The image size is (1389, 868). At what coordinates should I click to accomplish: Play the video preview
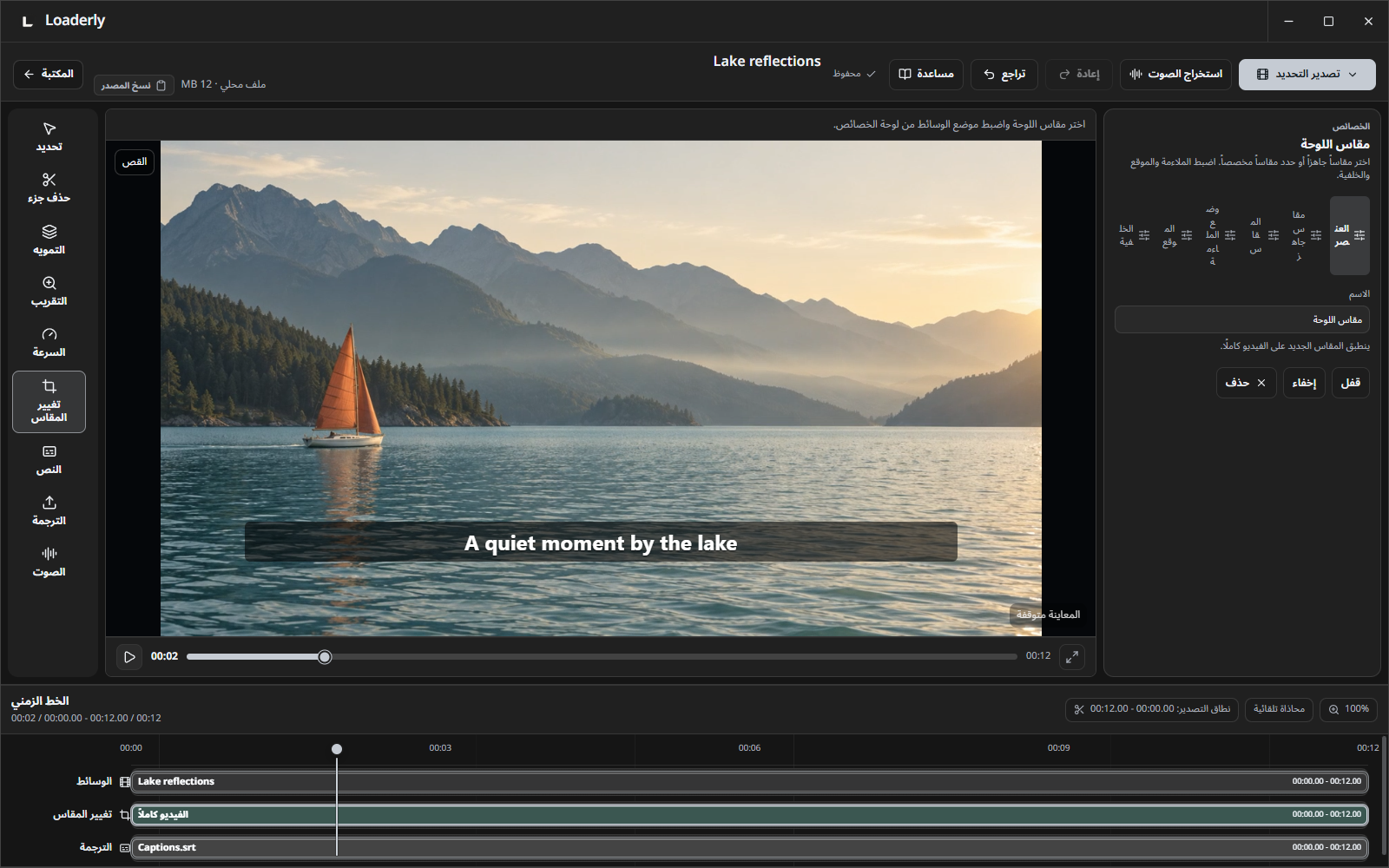[x=129, y=656]
